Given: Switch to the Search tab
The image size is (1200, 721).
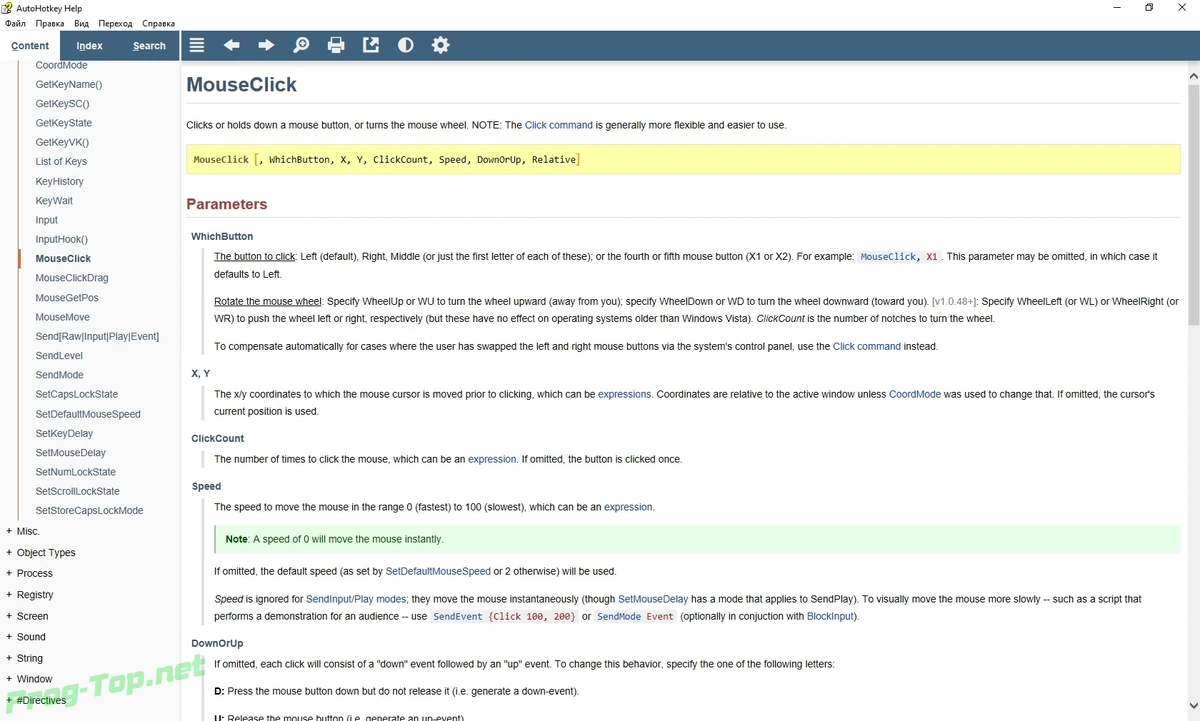Looking at the screenshot, I should [x=149, y=45].
